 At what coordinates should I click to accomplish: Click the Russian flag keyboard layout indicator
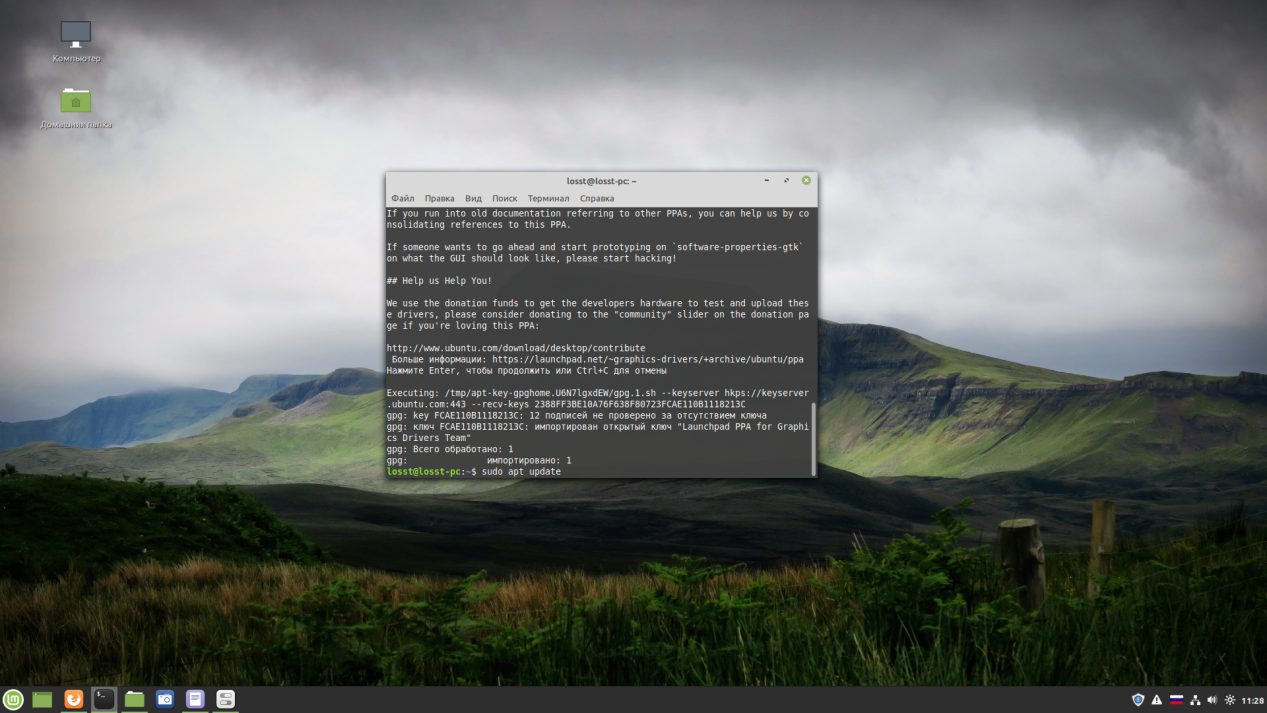tap(1176, 700)
